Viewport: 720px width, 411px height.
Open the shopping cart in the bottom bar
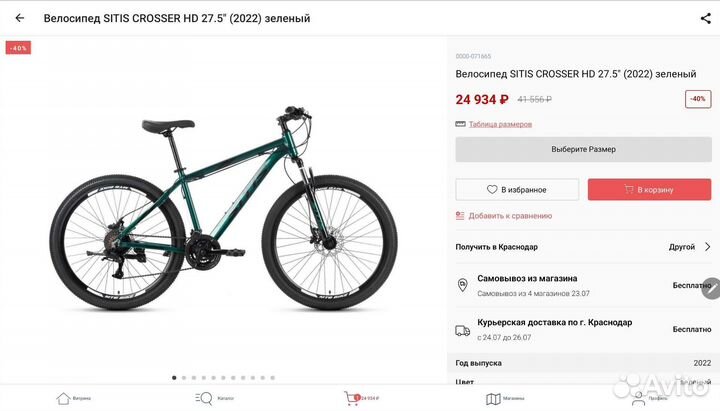point(361,398)
